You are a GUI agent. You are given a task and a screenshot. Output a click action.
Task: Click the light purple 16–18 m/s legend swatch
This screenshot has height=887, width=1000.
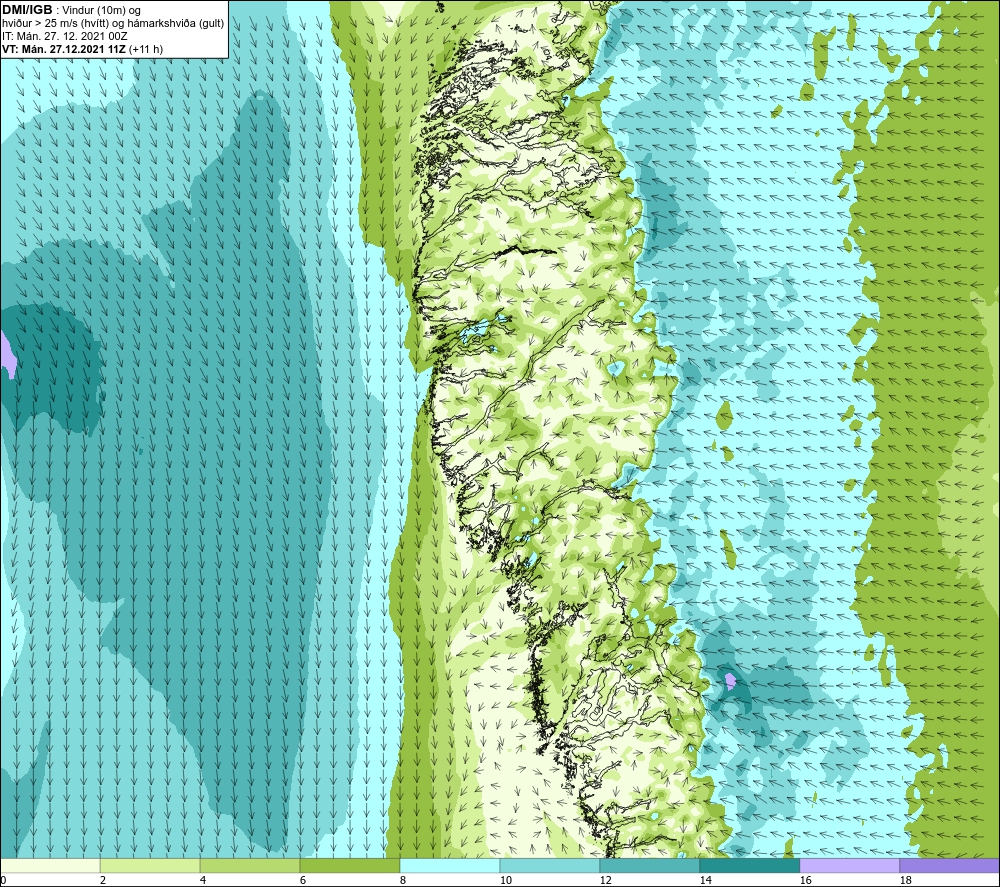click(x=850, y=865)
